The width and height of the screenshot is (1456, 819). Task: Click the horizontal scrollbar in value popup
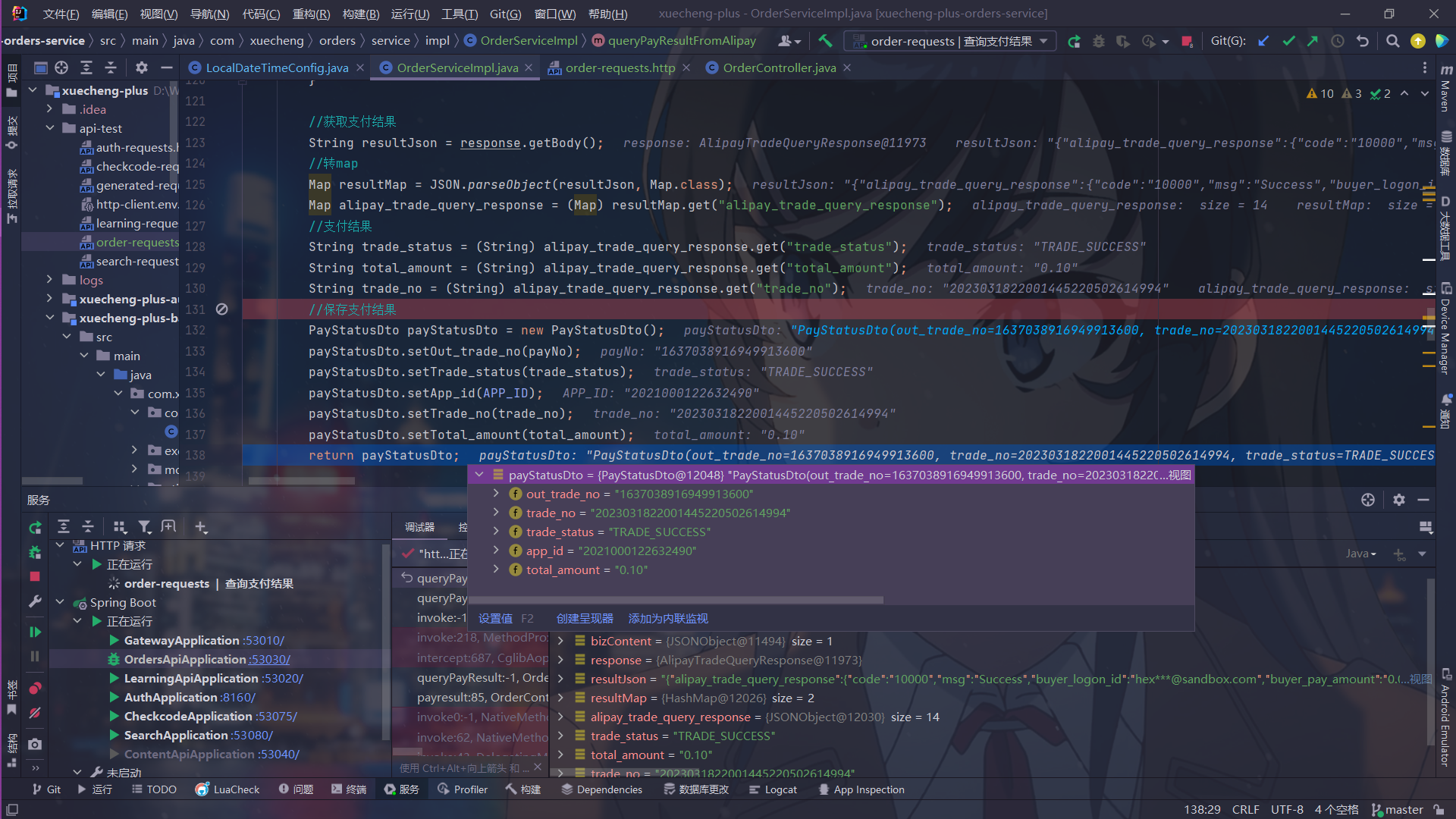click(x=675, y=600)
